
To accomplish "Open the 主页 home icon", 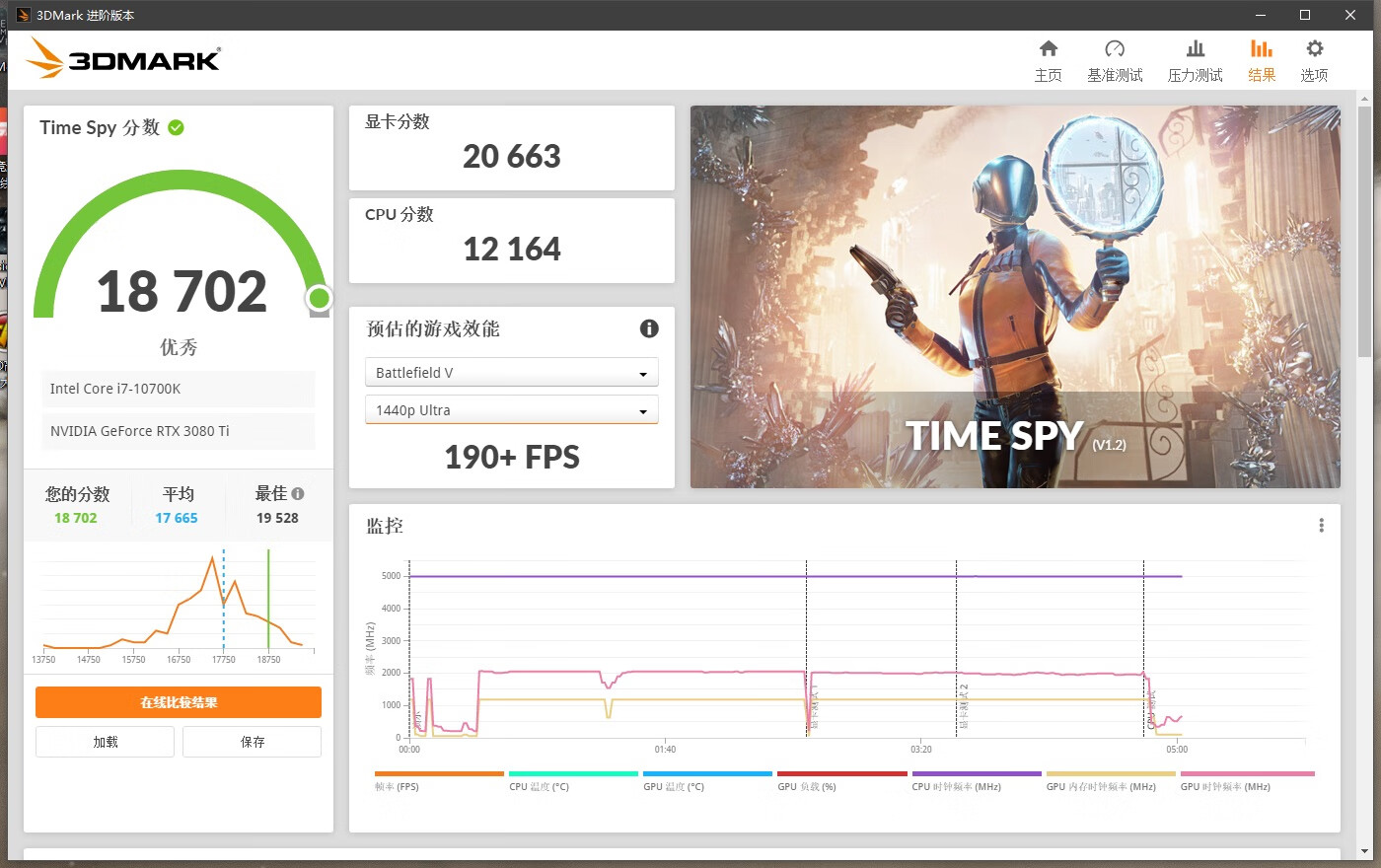I will pyautogui.click(x=1049, y=48).
